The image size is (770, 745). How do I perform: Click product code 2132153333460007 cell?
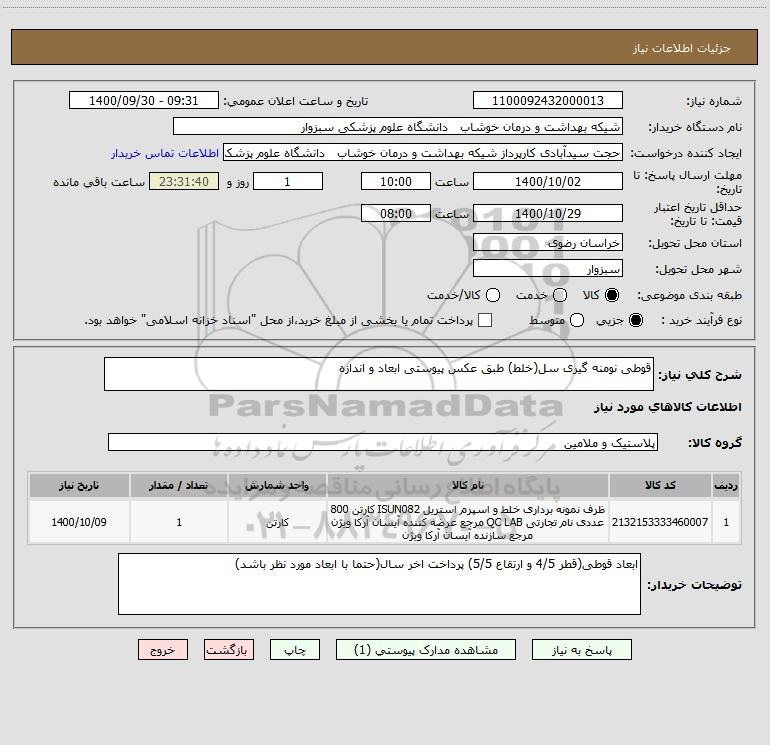coord(660,522)
